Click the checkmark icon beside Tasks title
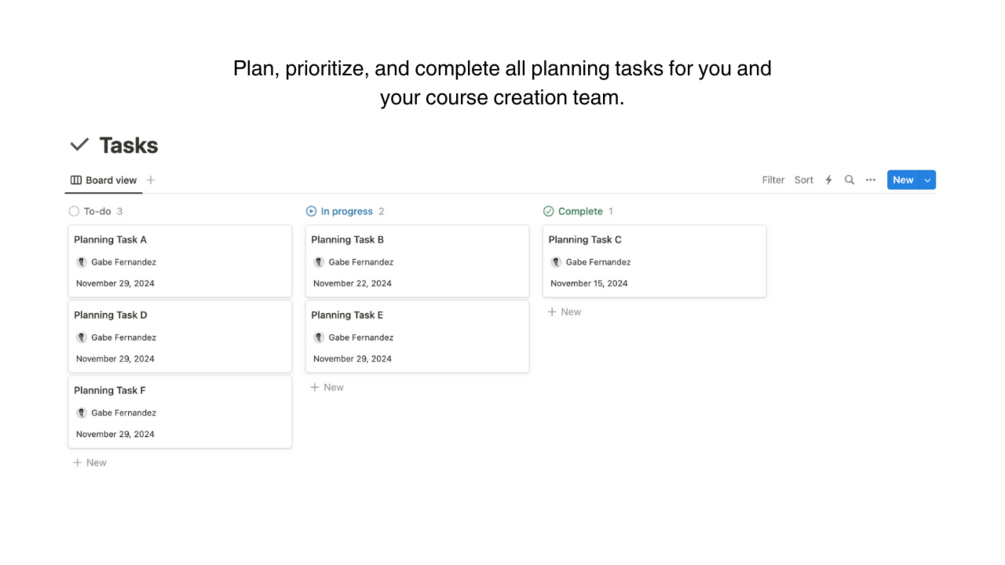Screen dimensions: 1005x565 click(x=80, y=145)
